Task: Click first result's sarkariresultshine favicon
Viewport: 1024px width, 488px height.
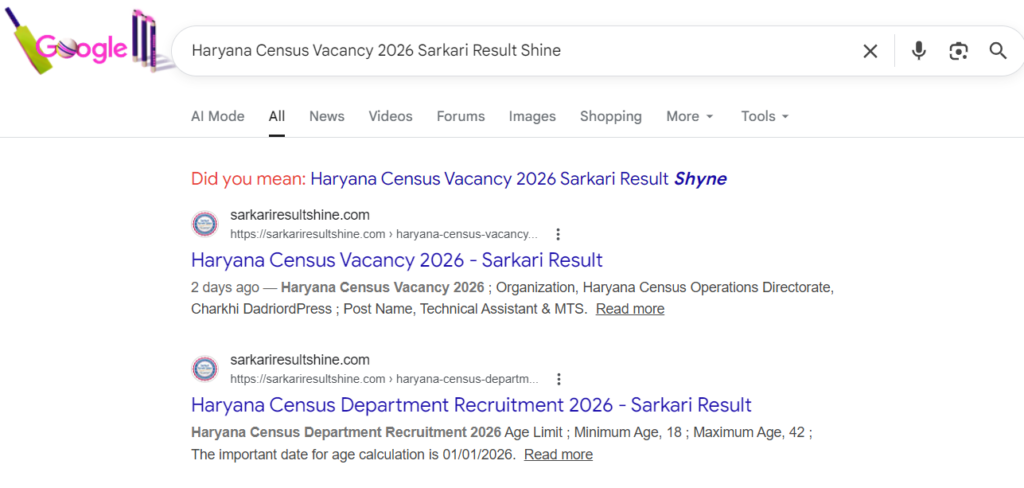Action: click(205, 224)
